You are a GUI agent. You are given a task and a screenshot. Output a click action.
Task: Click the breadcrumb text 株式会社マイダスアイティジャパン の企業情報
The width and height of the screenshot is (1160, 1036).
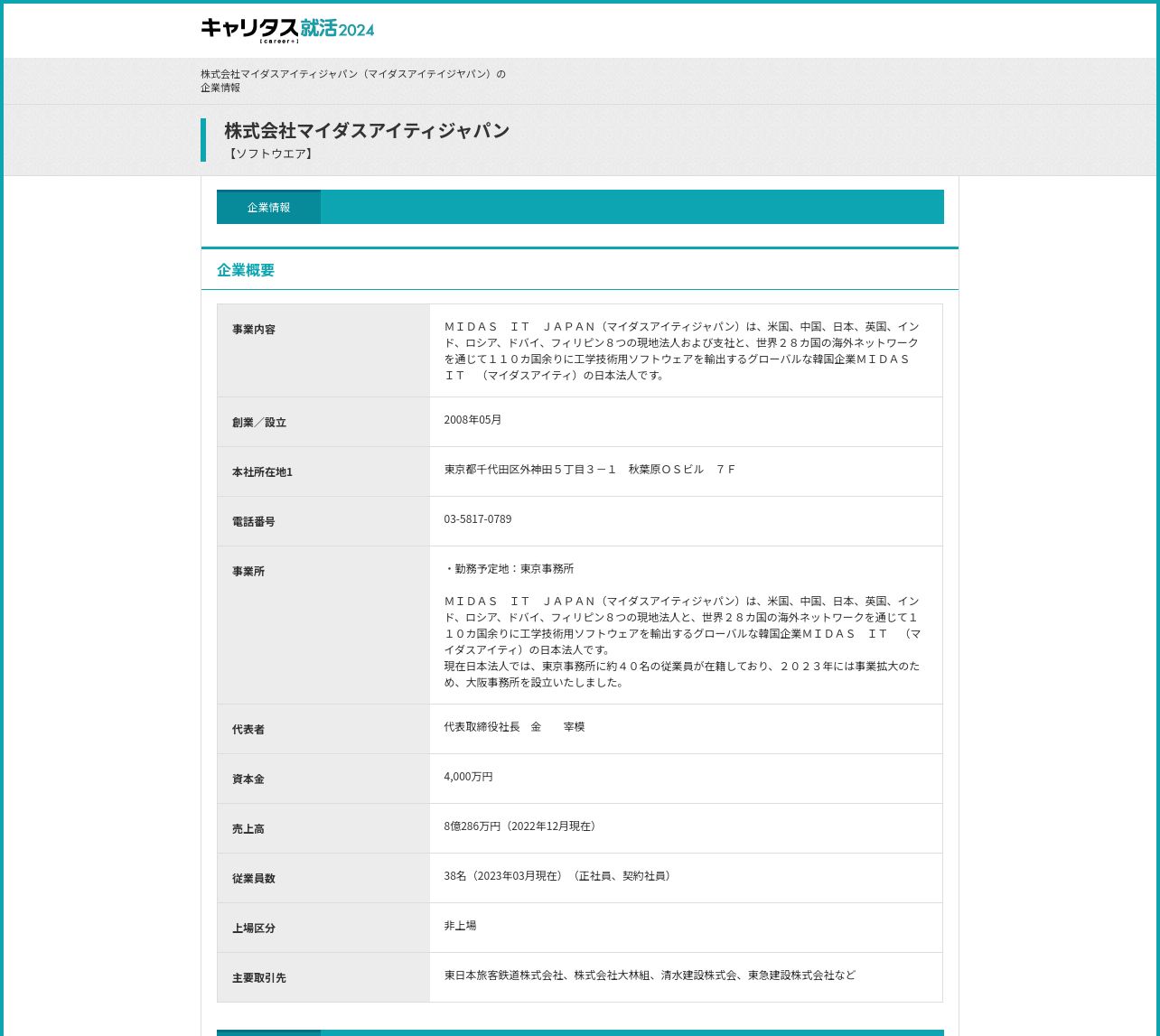point(353,80)
